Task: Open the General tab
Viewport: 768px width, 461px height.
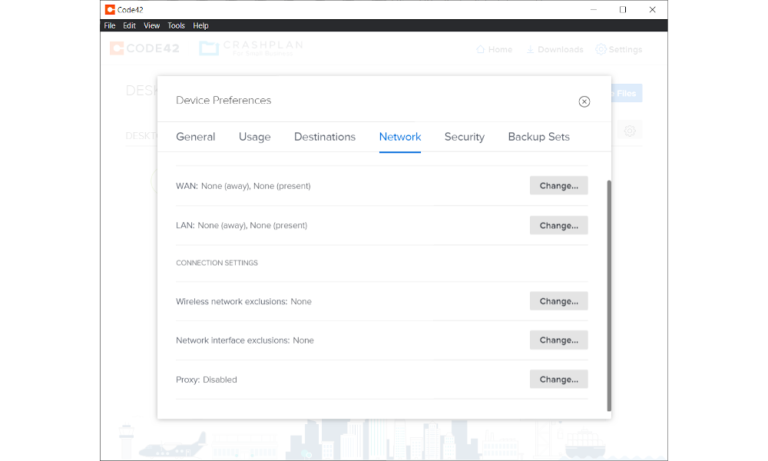Action: coord(195,137)
